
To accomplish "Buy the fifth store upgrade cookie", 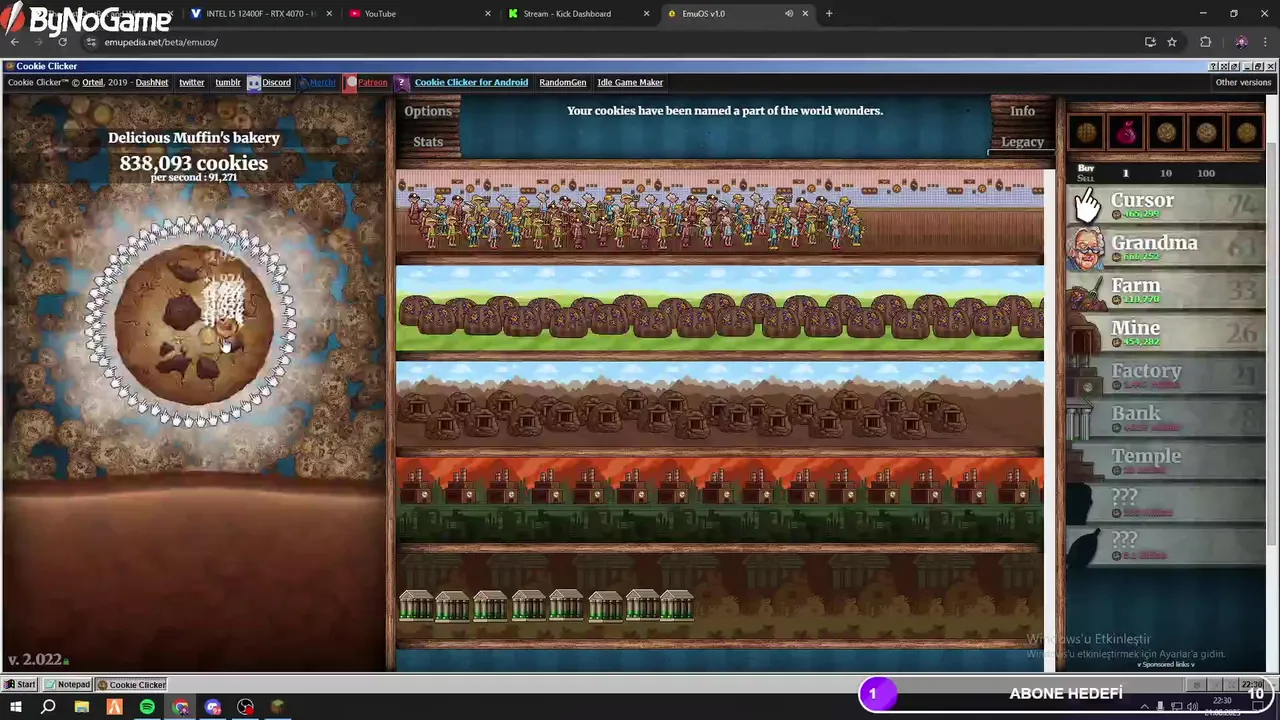I will pyautogui.click(x=1246, y=132).
